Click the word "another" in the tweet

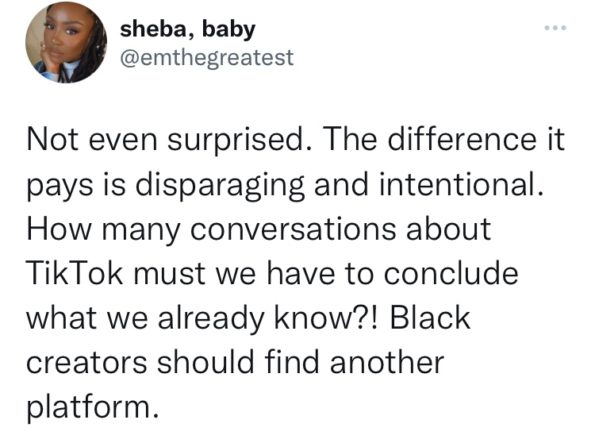click(387, 362)
